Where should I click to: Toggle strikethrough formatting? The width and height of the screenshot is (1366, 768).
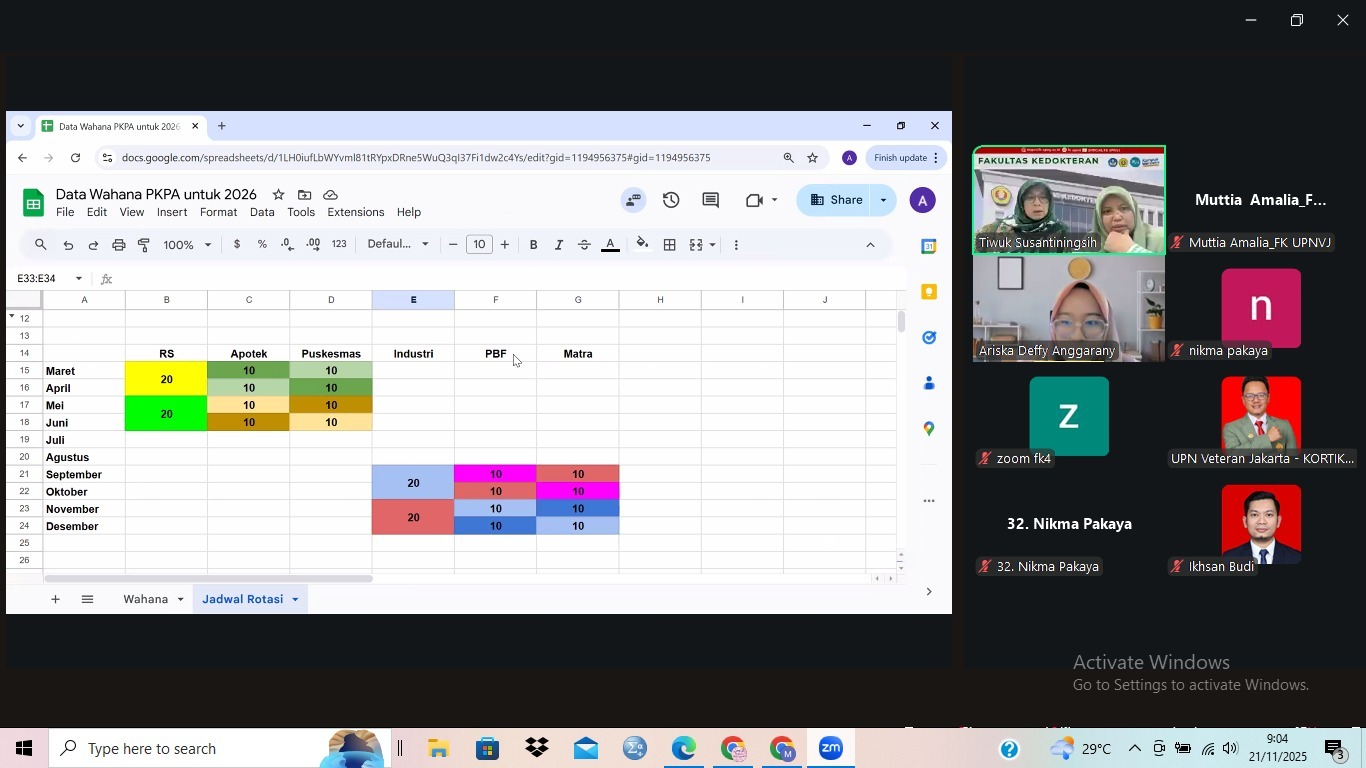coord(585,245)
